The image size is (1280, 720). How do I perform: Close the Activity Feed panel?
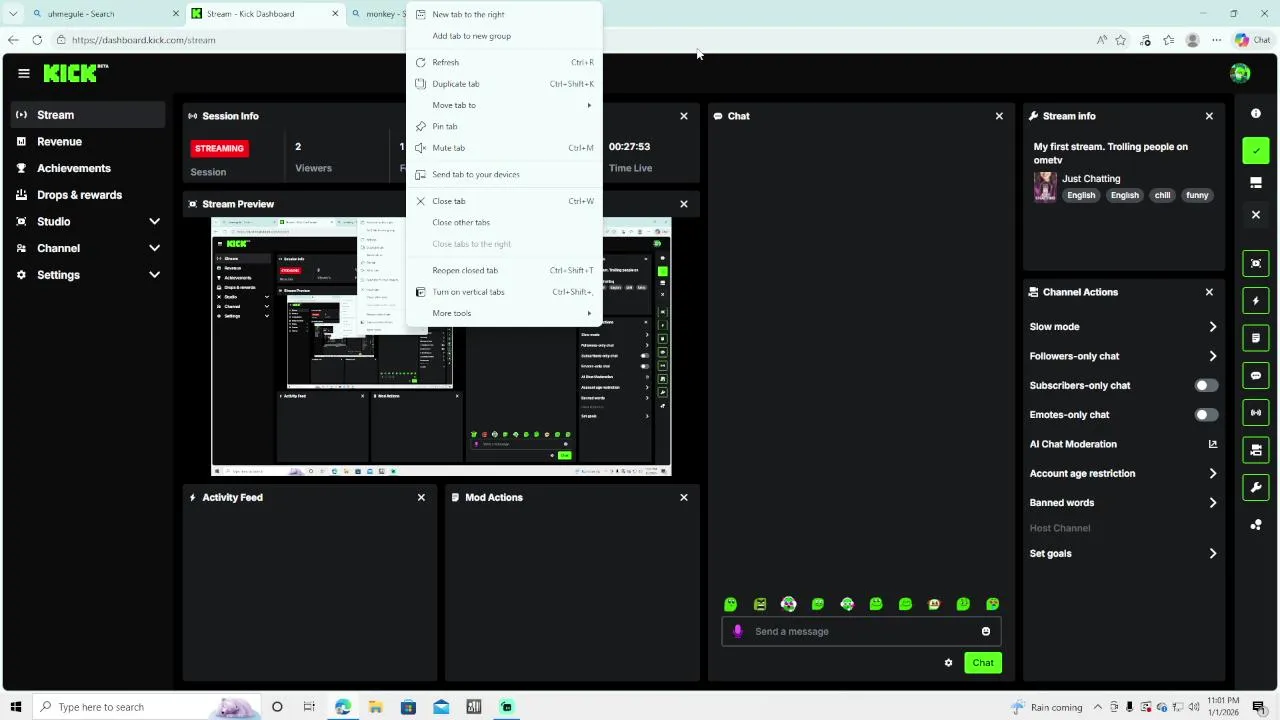421,497
